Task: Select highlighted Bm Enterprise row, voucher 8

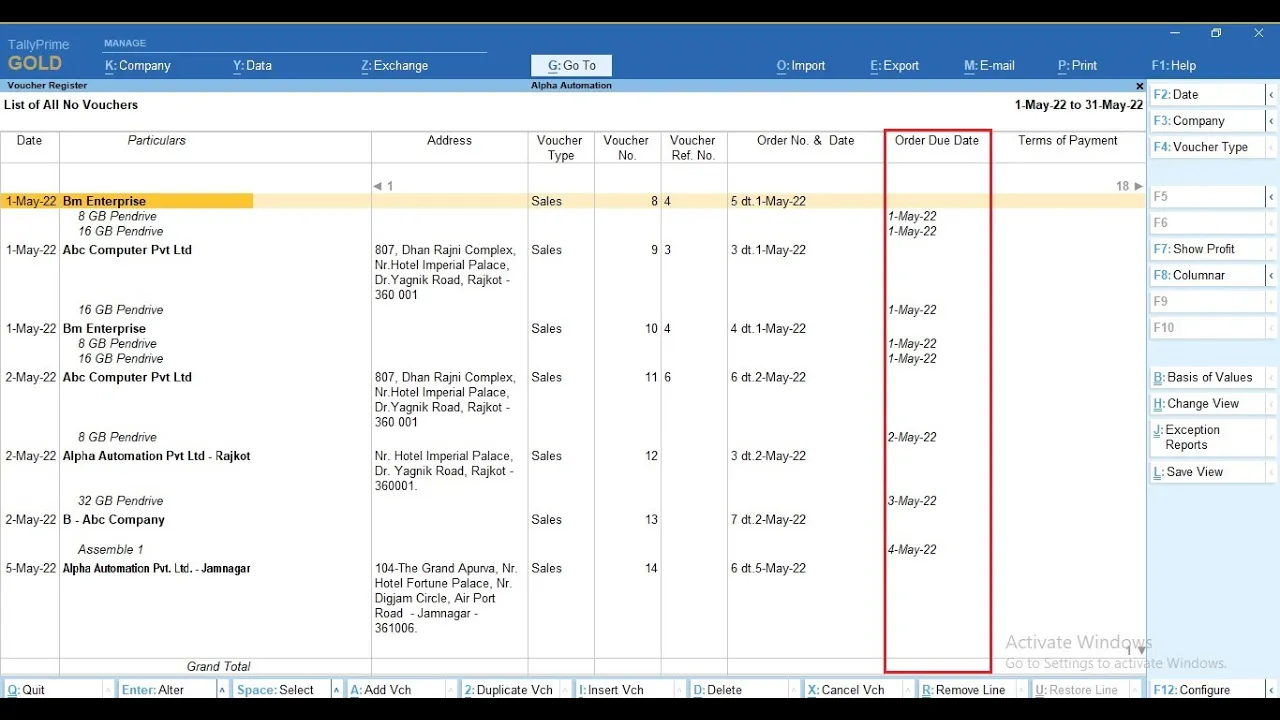Action: pyautogui.click(x=573, y=201)
